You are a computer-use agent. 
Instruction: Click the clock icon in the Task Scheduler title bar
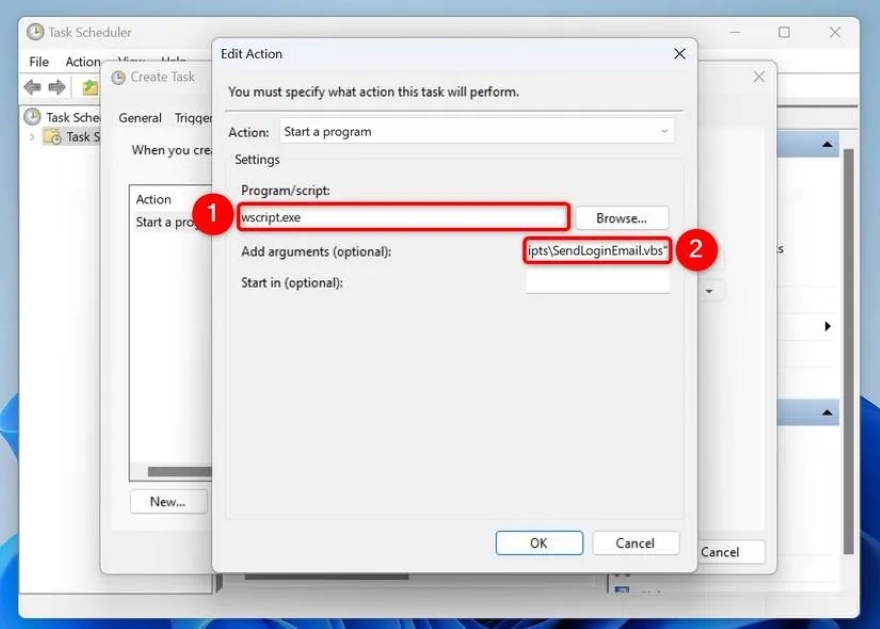[x=33, y=32]
